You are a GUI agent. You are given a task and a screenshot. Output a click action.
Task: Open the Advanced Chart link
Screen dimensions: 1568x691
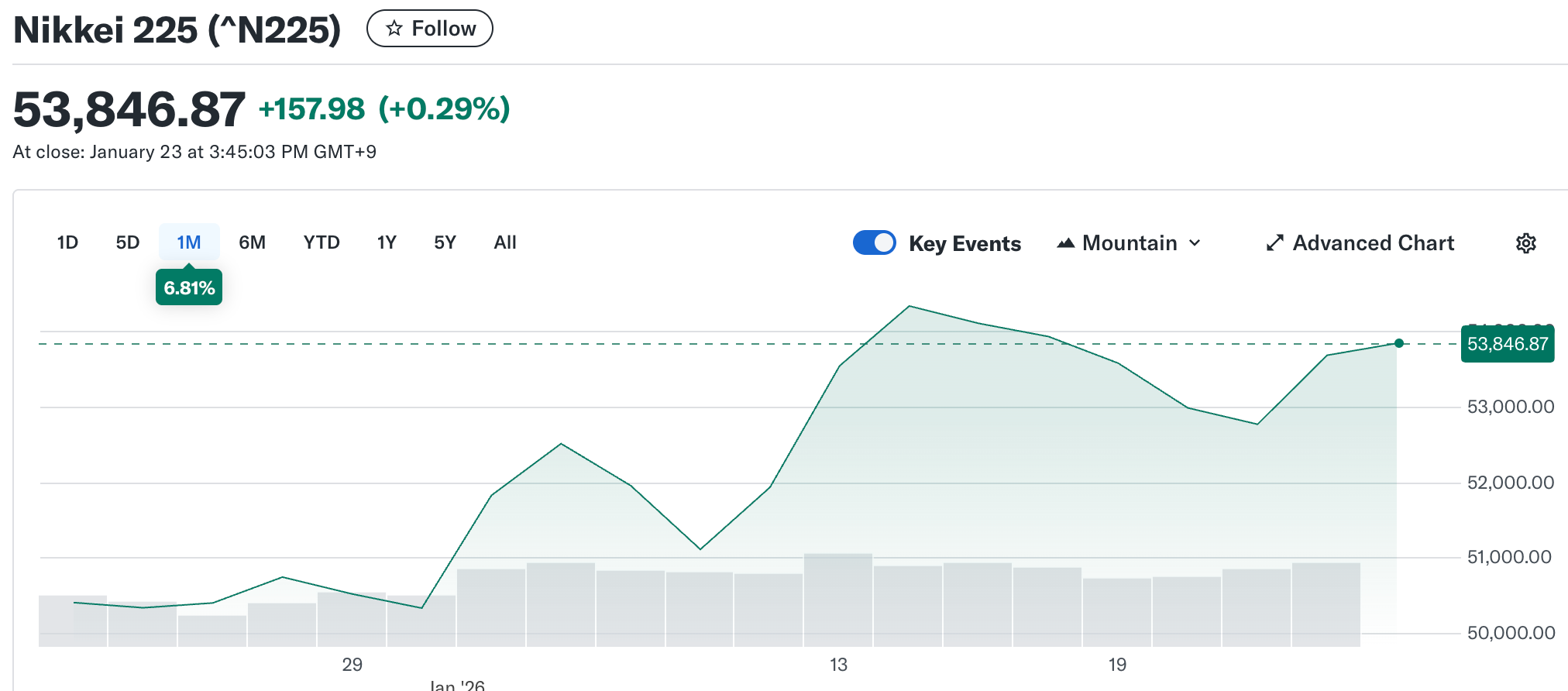point(1360,243)
